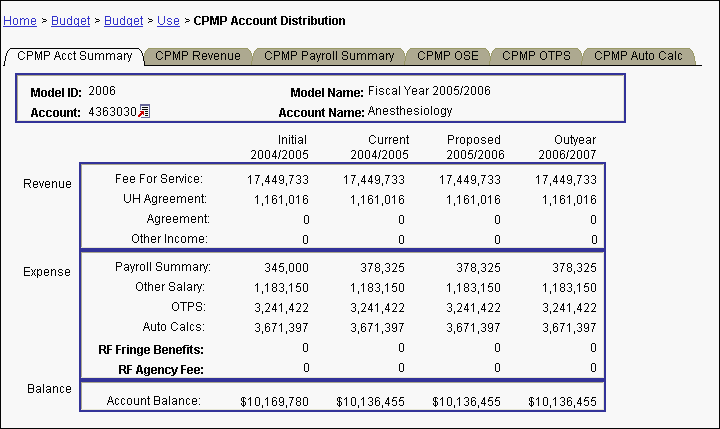Open the CPMP OTPS tab

pyautogui.click(x=536, y=56)
